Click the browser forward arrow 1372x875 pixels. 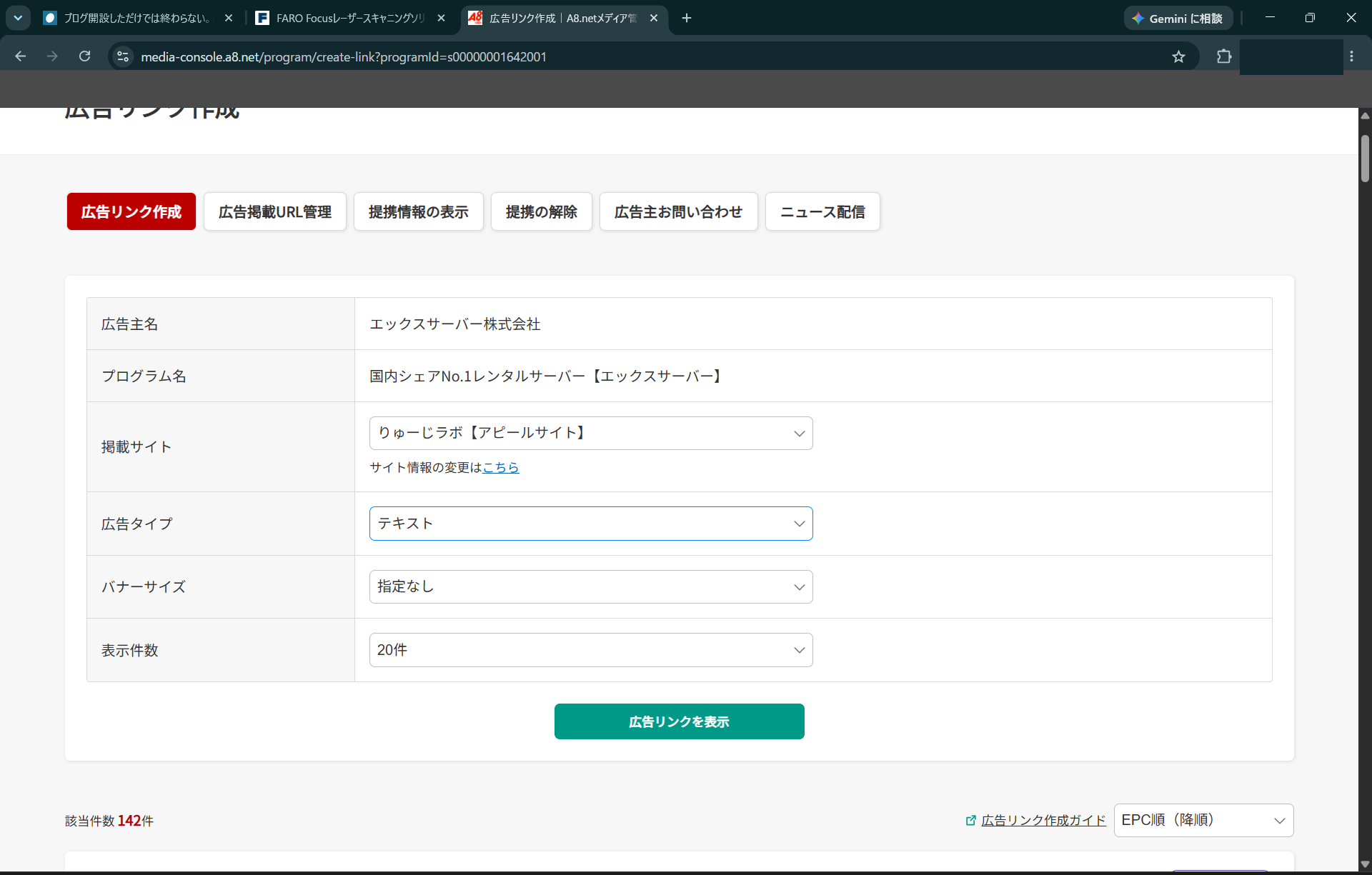click(x=52, y=56)
